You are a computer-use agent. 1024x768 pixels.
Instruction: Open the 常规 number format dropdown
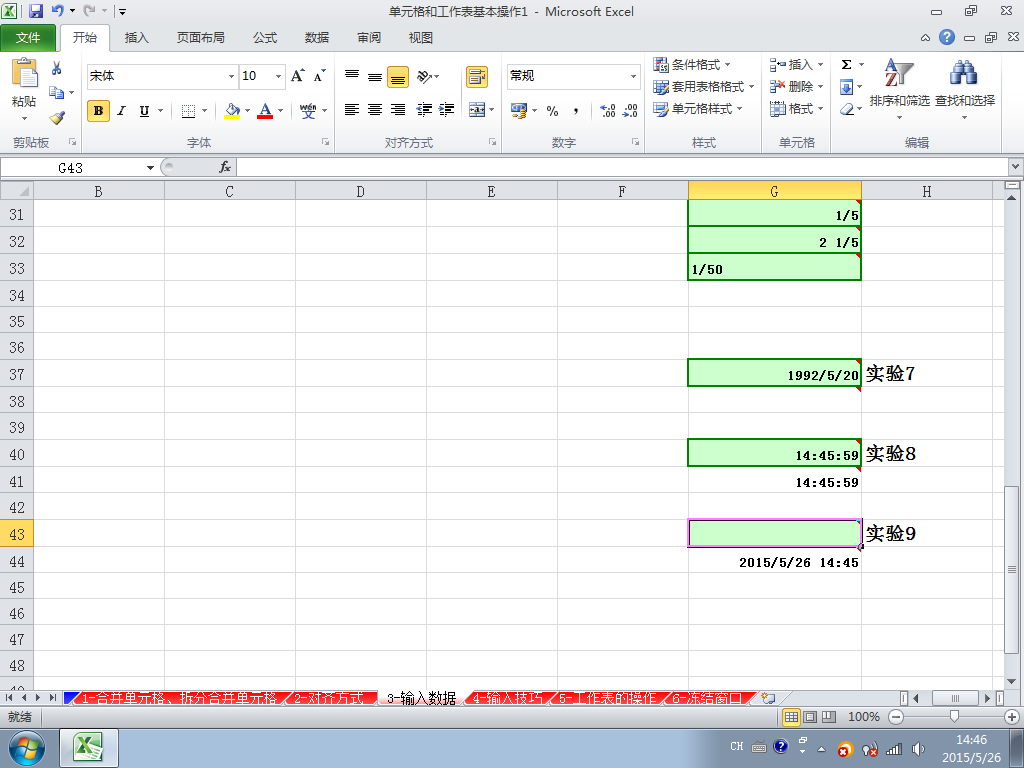point(633,76)
